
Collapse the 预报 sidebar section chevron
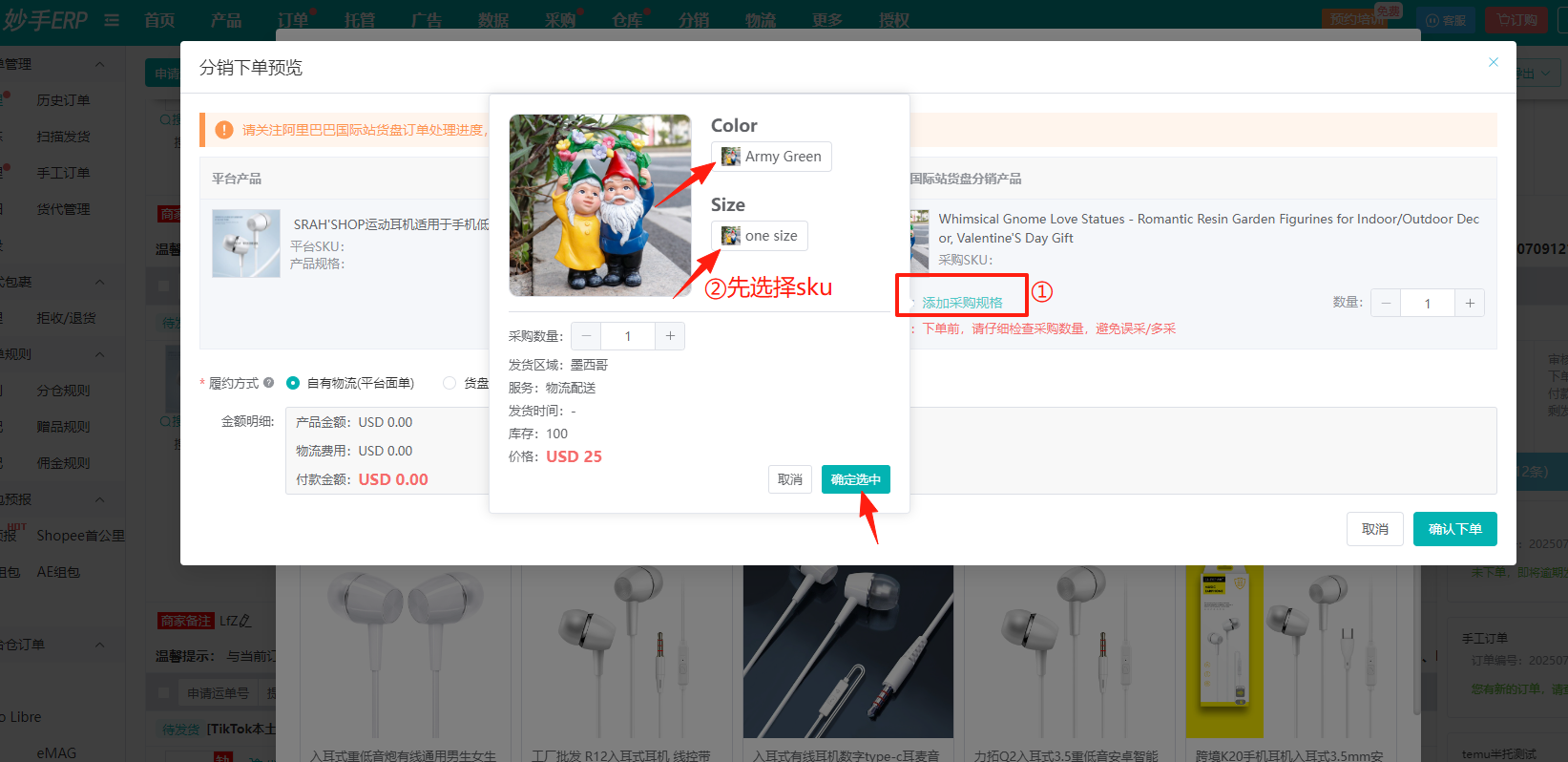(x=100, y=499)
